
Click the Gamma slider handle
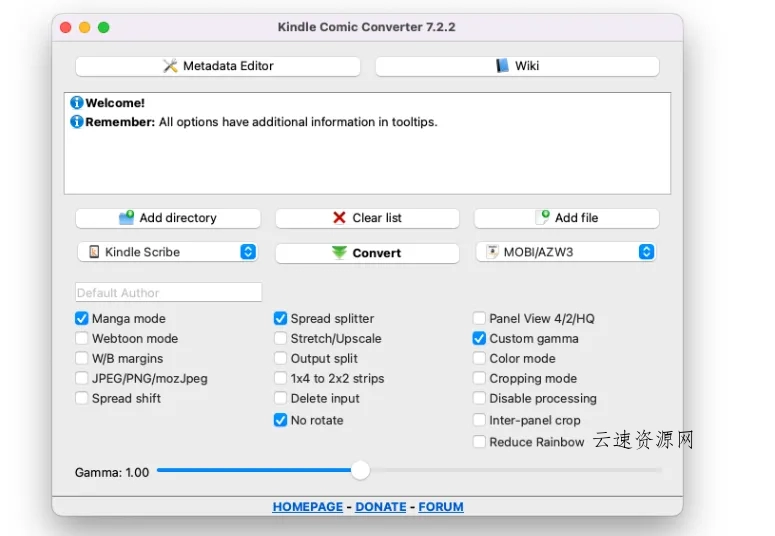360,470
